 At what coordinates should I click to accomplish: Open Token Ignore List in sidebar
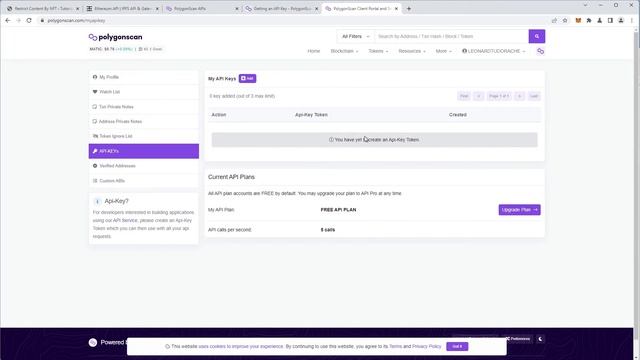[144, 136]
